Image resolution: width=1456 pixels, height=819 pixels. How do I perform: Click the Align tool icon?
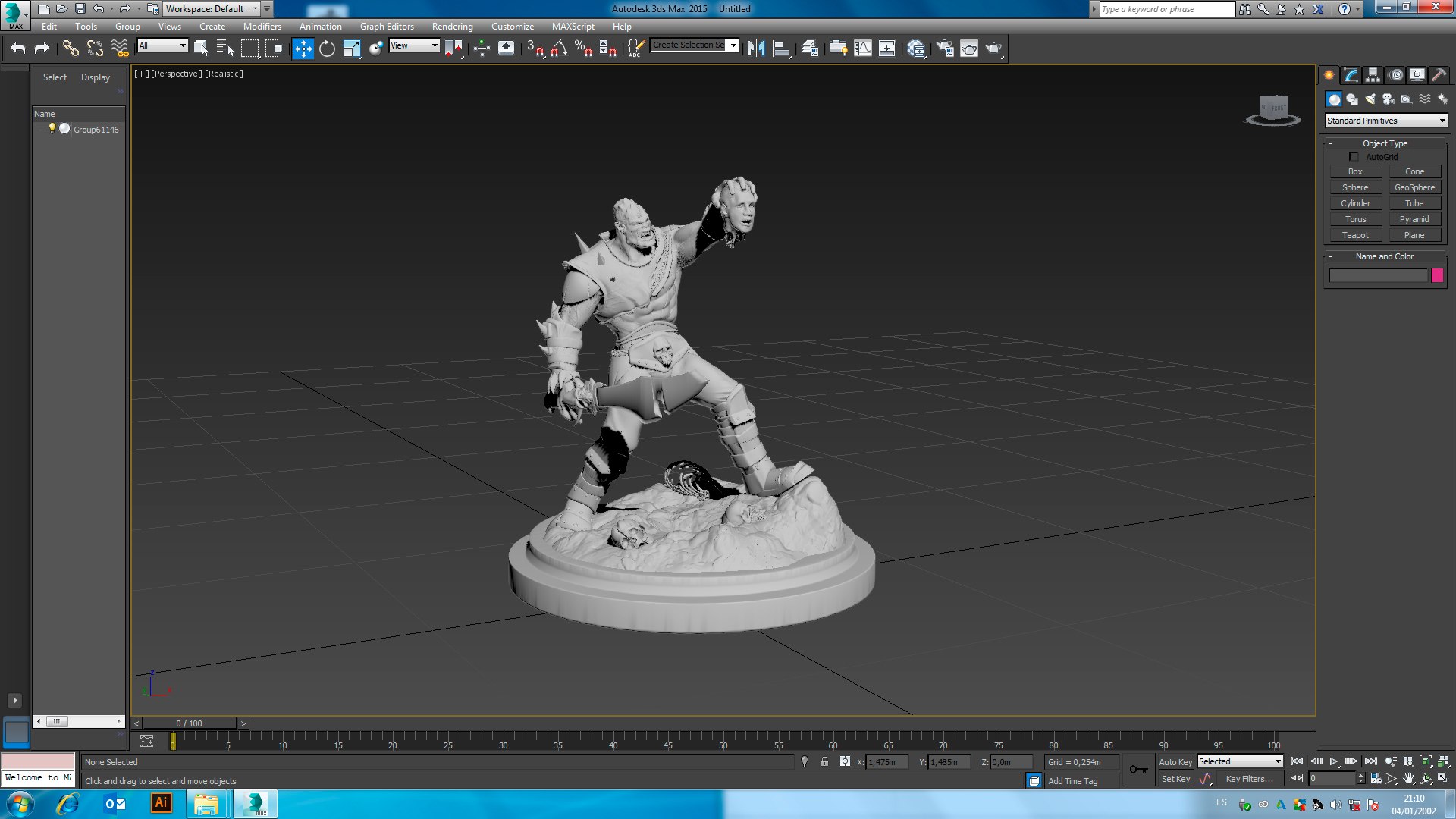(781, 49)
